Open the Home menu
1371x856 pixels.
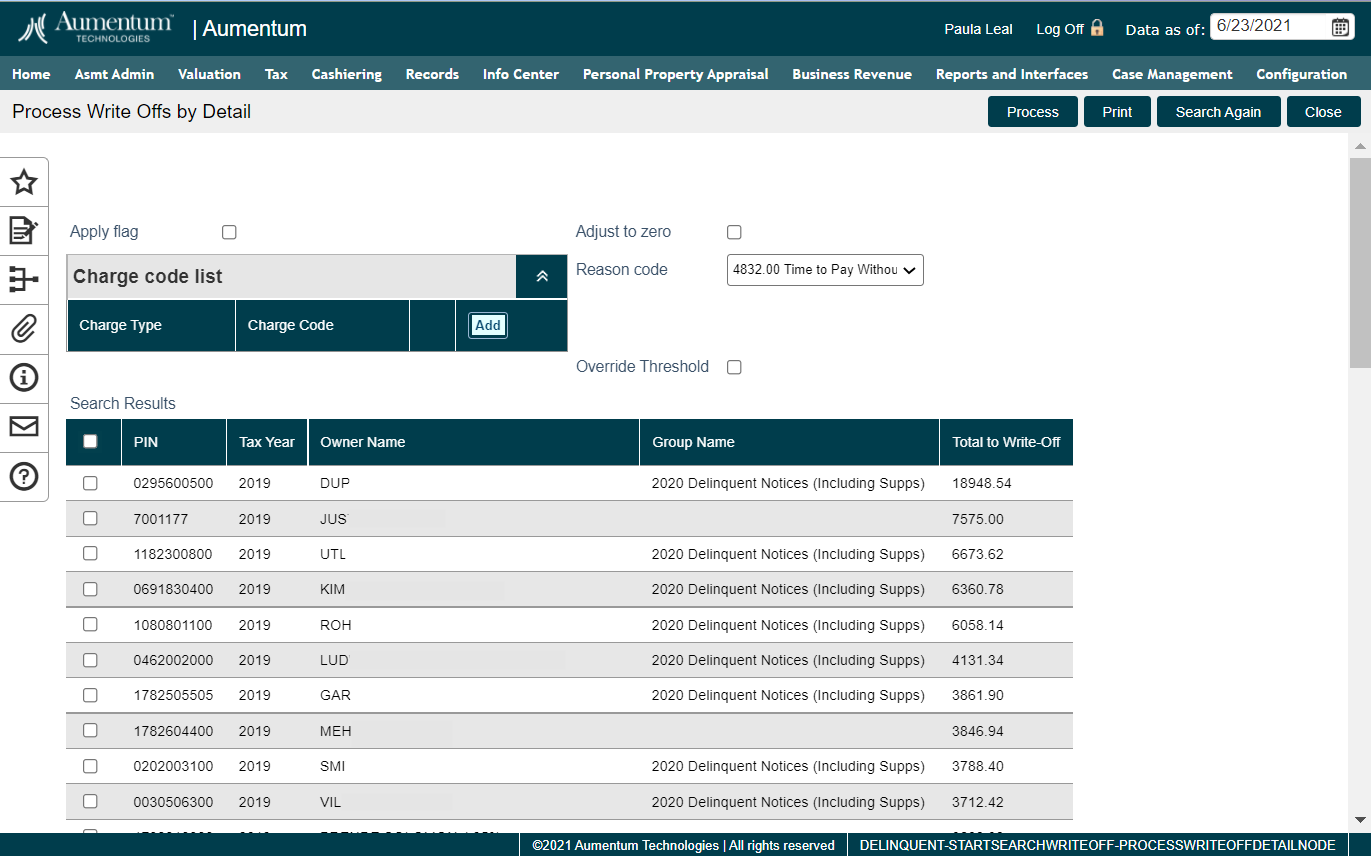pyautogui.click(x=31, y=74)
